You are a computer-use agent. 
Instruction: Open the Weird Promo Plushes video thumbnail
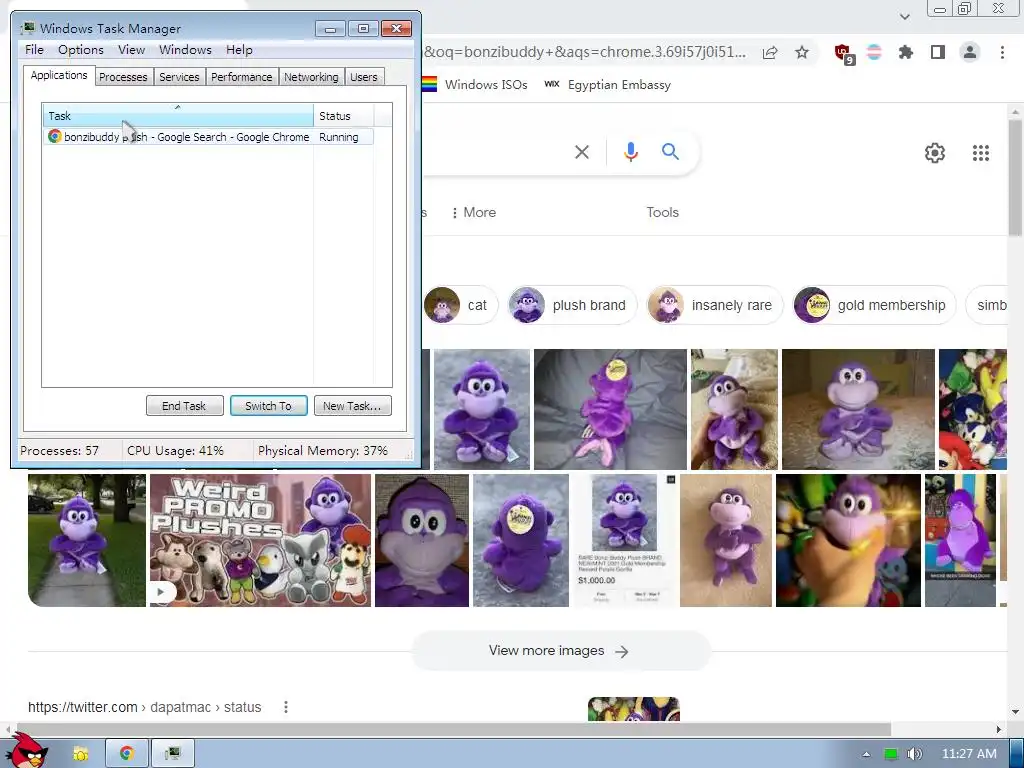(x=260, y=540)
